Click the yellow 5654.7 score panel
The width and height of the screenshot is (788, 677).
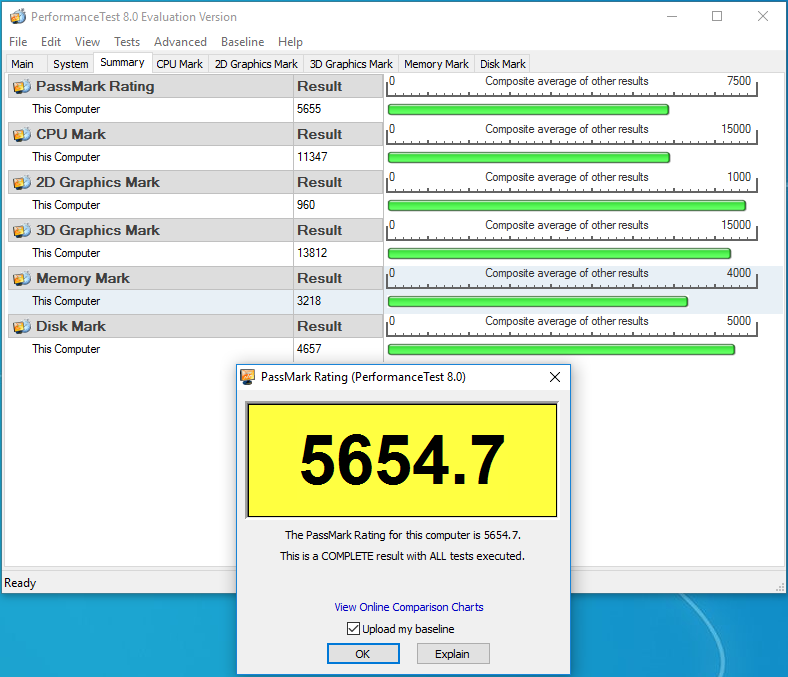pos(402,460)
